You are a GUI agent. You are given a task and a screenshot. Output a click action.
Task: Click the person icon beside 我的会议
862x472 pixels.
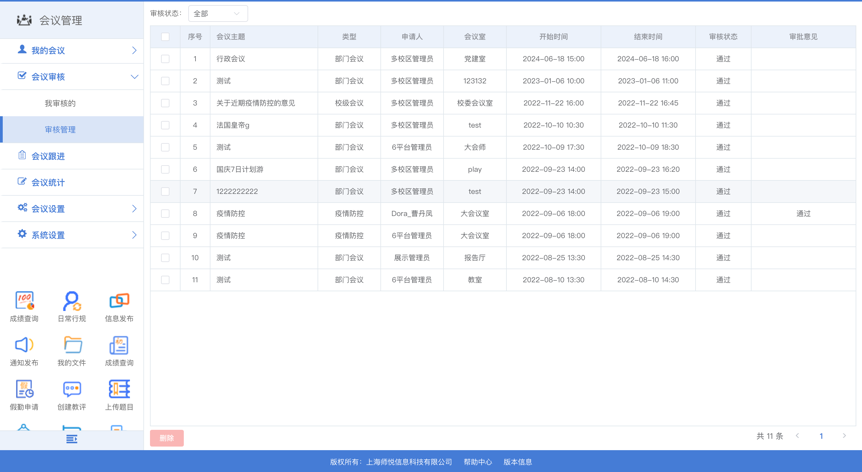coord(22,49)
